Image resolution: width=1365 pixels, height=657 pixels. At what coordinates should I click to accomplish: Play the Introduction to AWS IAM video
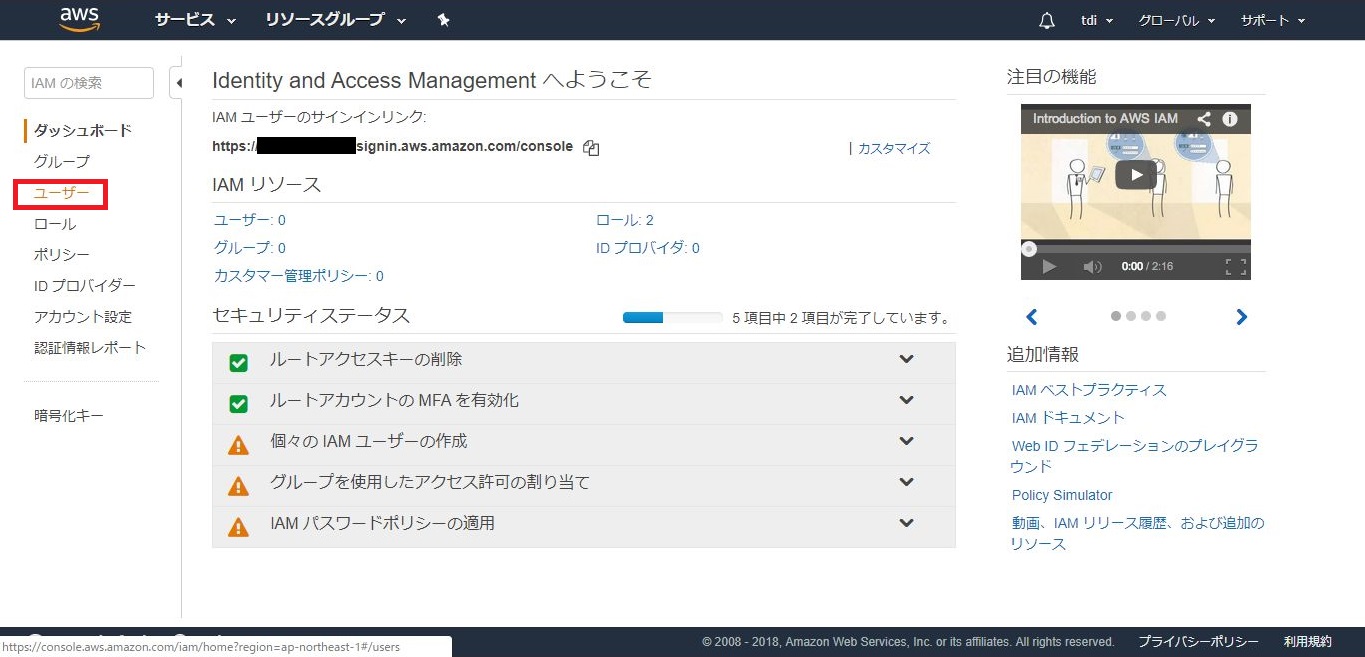point(1135,175)
